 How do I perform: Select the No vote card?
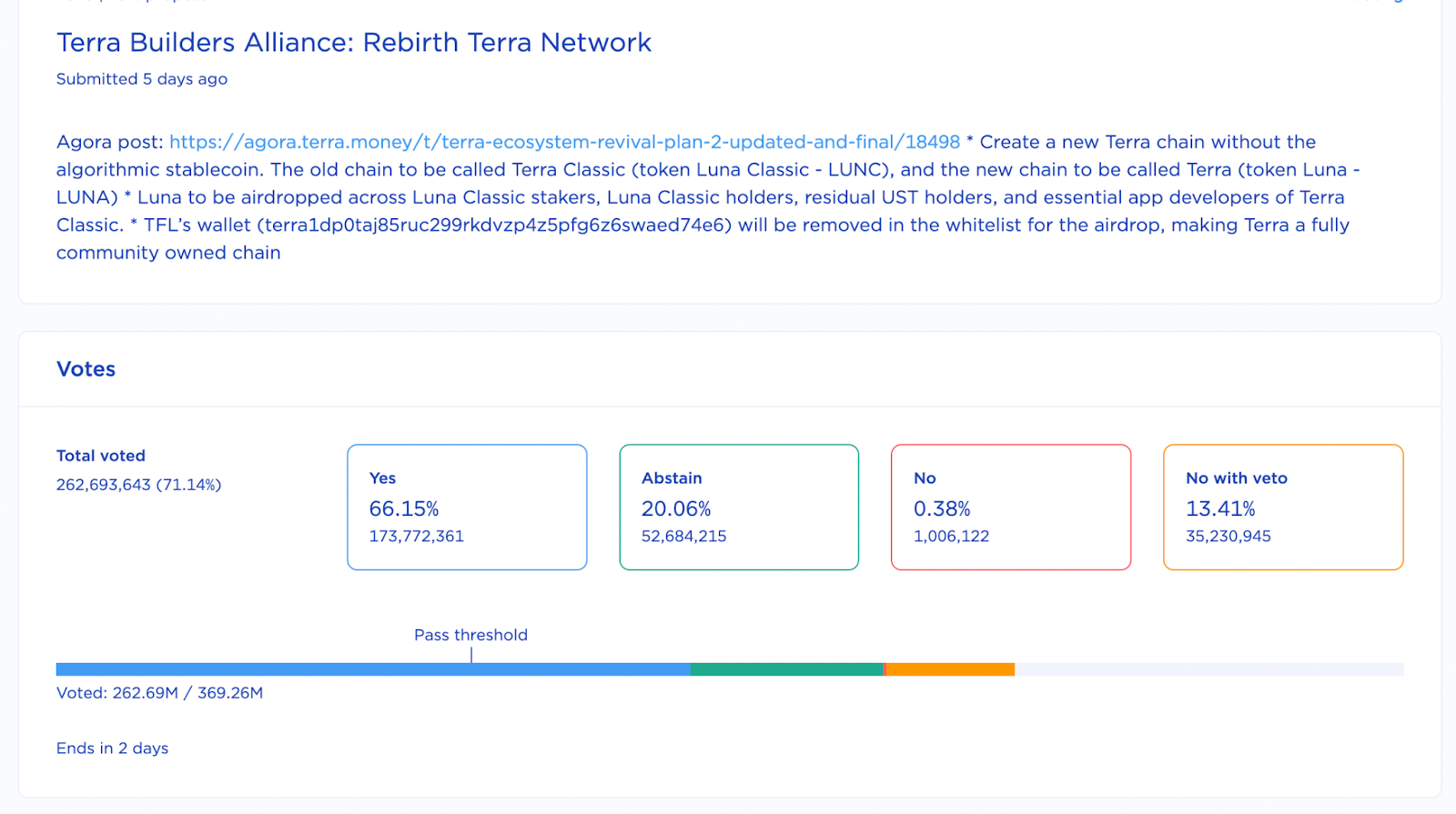1010,507
